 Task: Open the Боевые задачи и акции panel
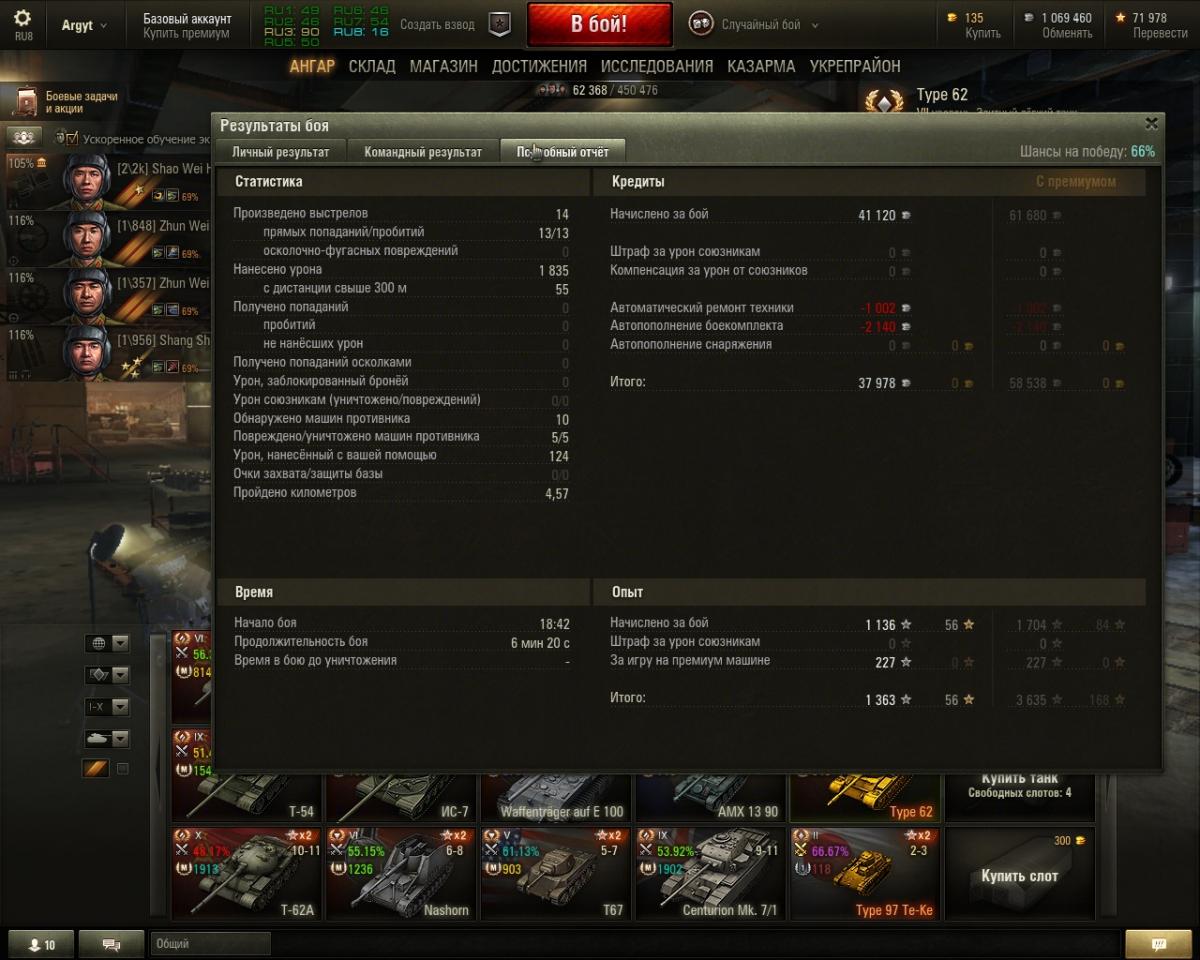(x=68, y=102)
